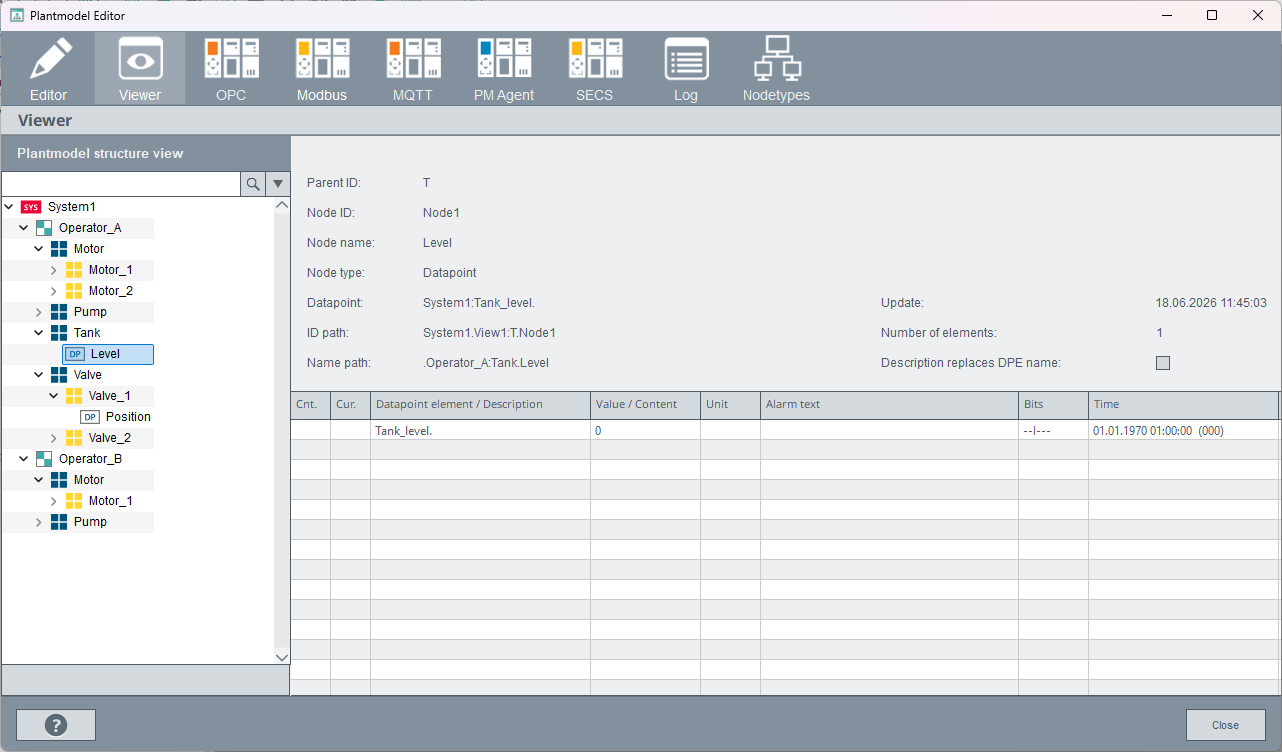This screenshot has height=752, width=1282.
Task: Click the Valve node icon
Action: [59, 375]
